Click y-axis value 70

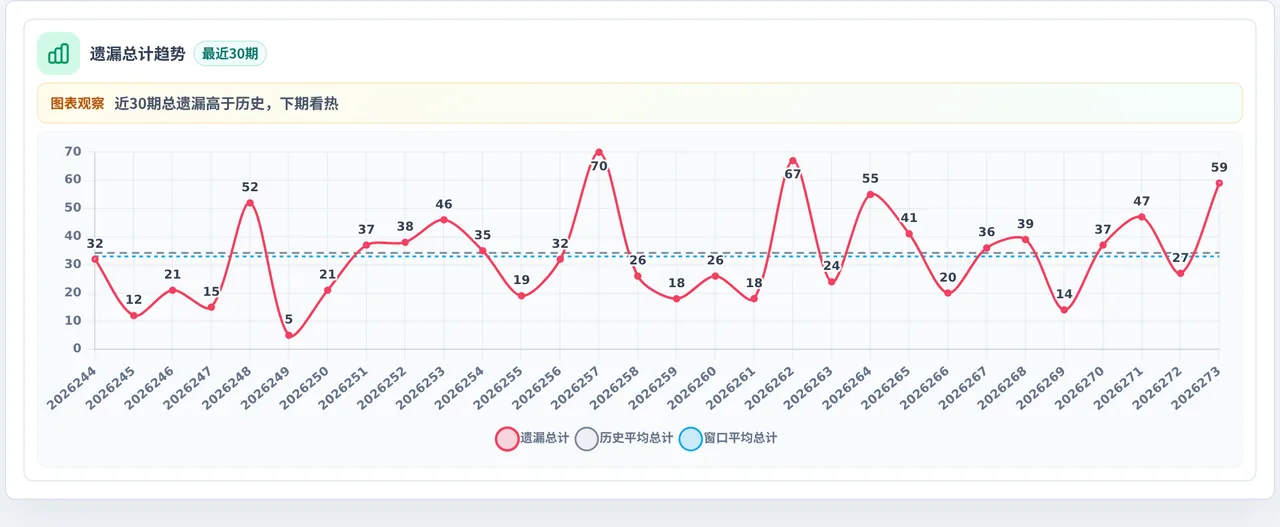click(73, 152)
